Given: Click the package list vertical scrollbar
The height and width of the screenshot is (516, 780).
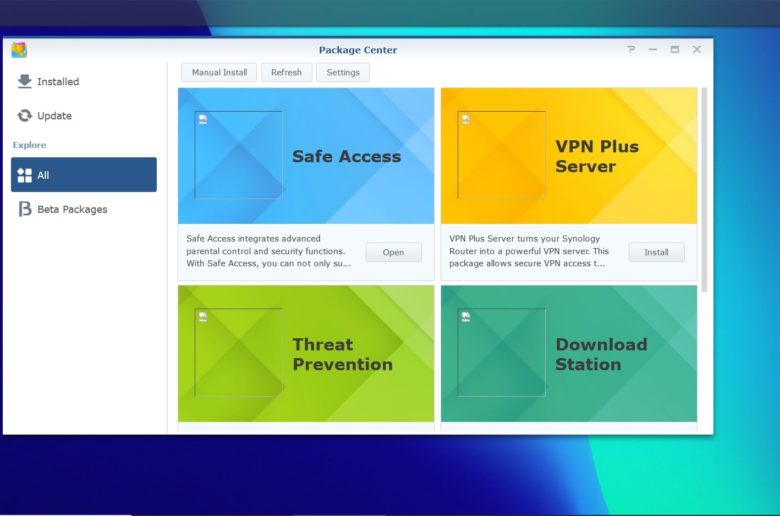Looking at the screenshot, I should 704,190.
